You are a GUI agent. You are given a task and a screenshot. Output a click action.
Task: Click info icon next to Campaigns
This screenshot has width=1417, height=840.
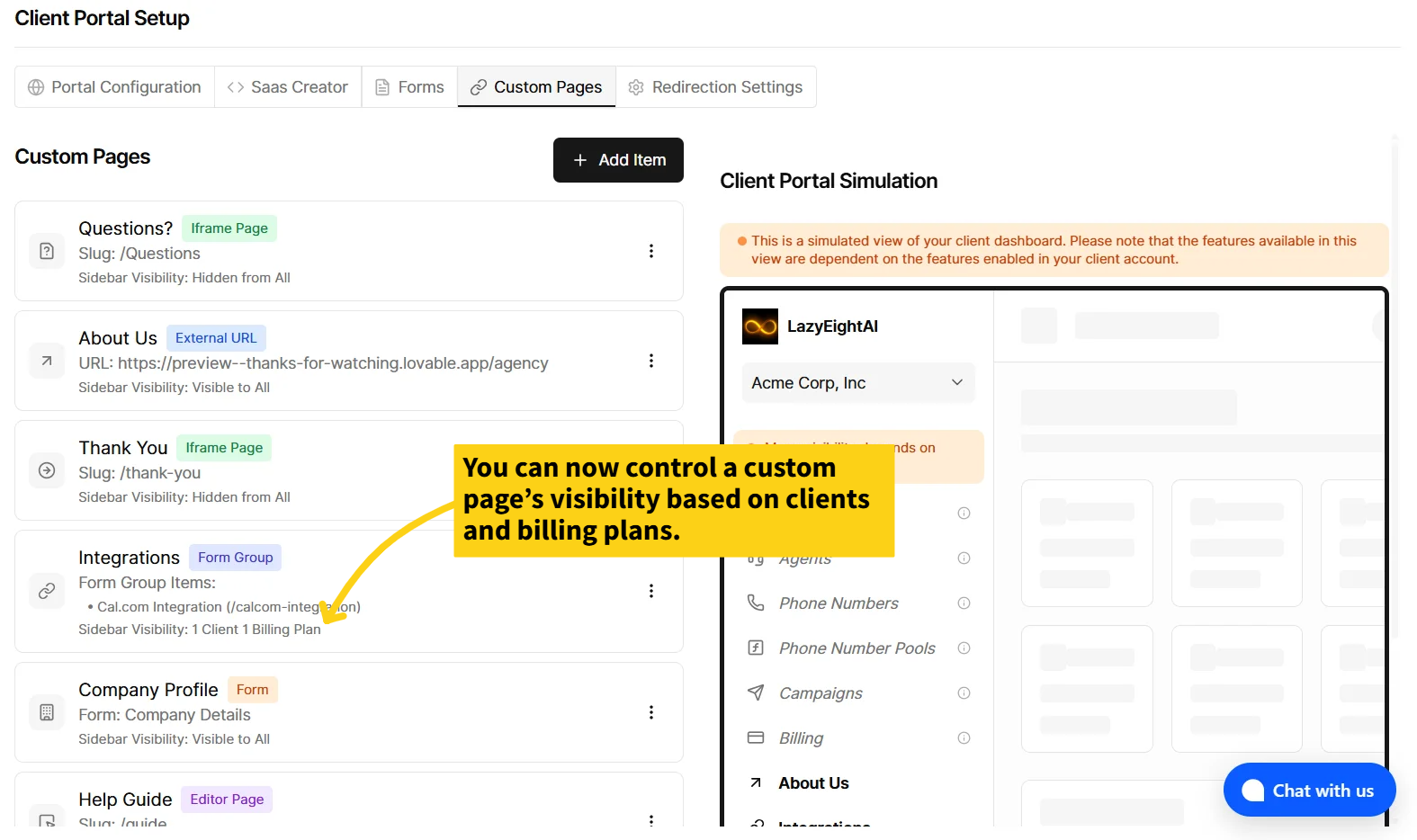(x=964, y=693)
